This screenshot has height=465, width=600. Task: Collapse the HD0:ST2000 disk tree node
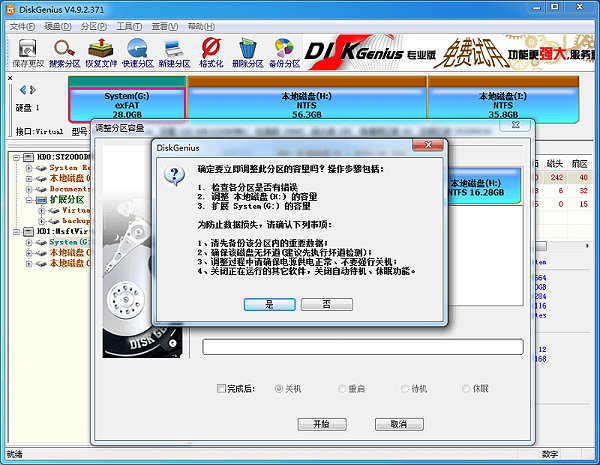(x=16, y=157)
